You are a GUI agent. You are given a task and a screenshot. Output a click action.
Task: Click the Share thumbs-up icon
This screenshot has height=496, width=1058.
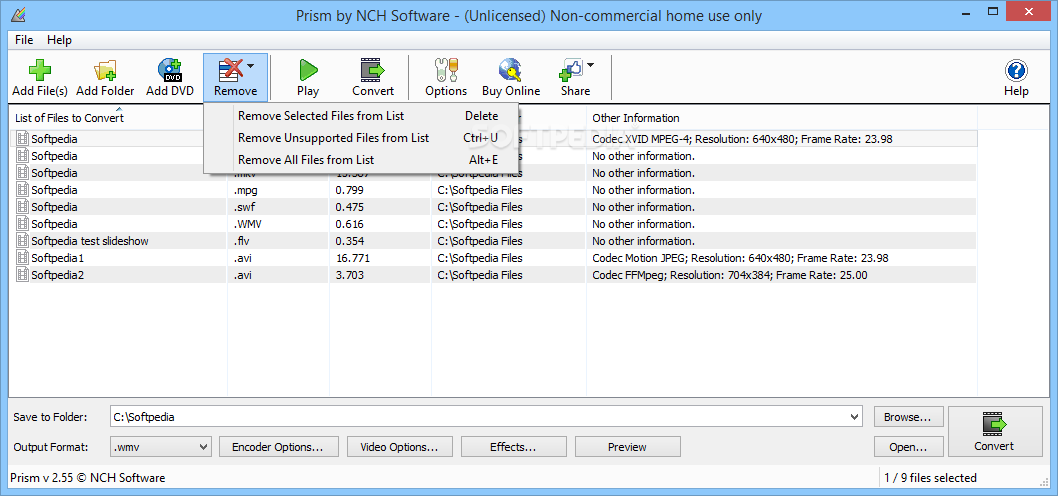click(x=570, y=70)
